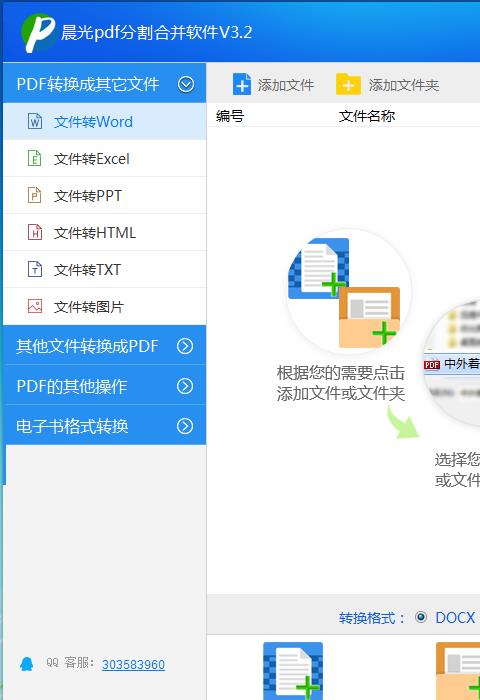Click the 转换格式 label
Screen dimensions: 480x700
coord(371,618)
